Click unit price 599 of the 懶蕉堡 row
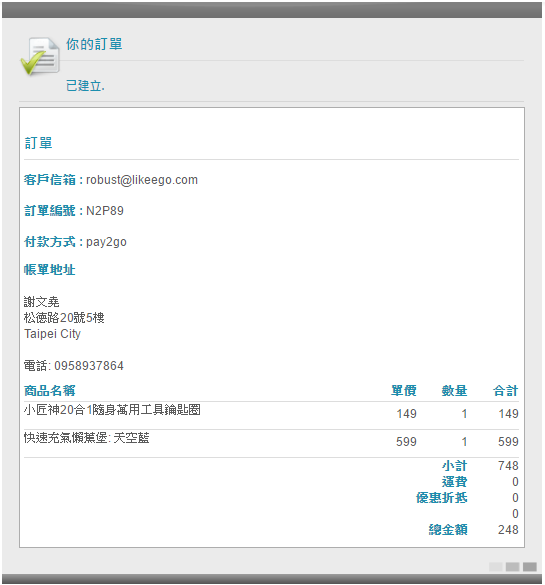Screen dimensions: 545x585 [406, 441]
